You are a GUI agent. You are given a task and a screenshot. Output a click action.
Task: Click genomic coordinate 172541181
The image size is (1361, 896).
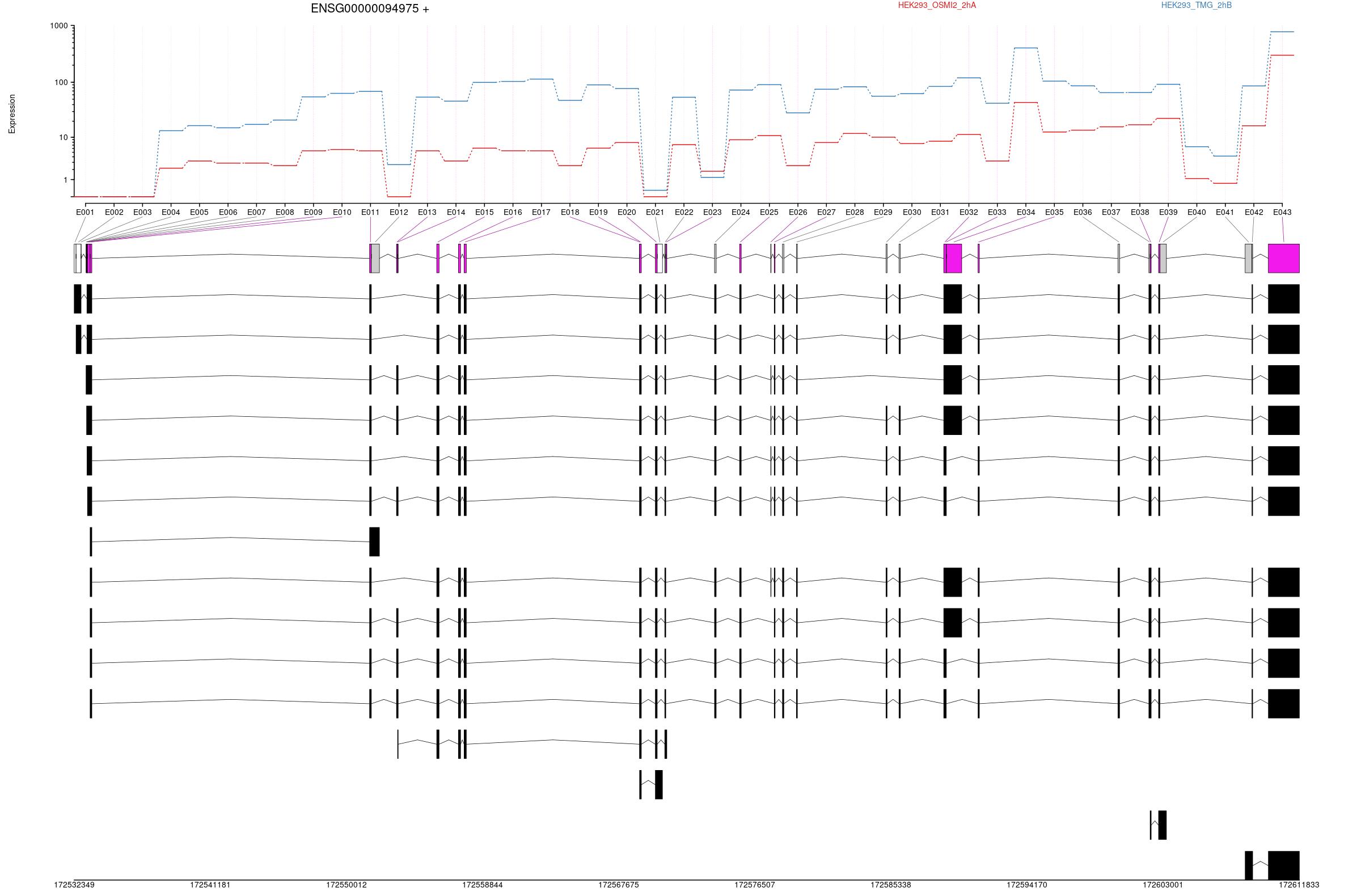[x=210, y=885]
